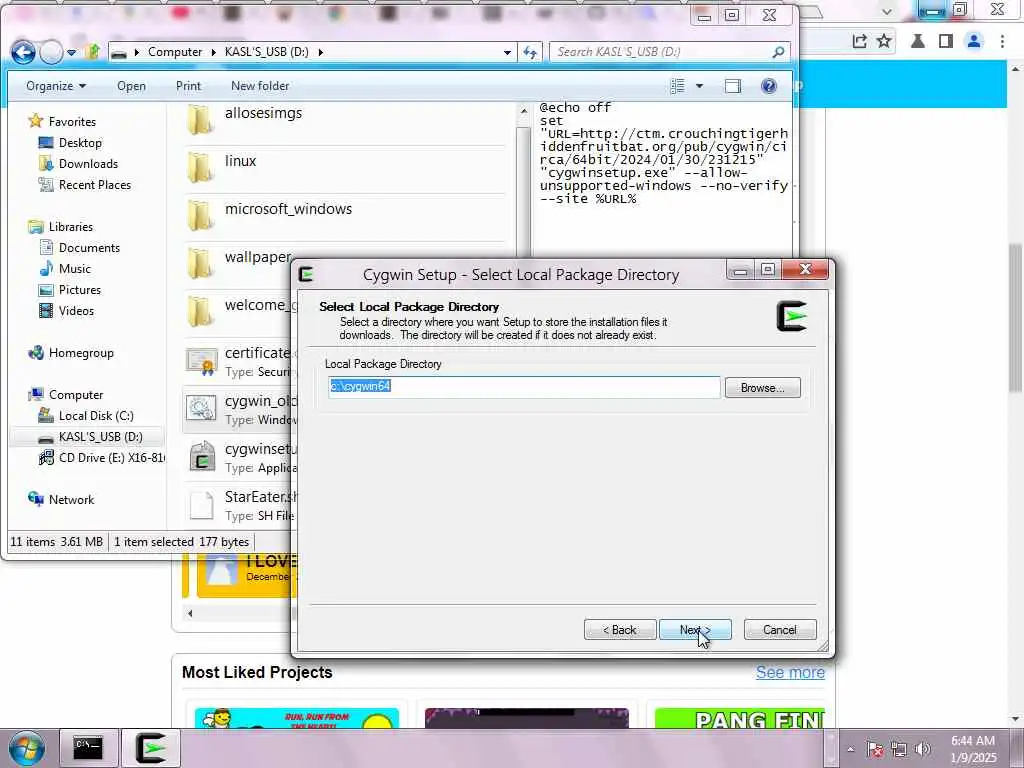Click the volume speaker tray icon
1024x768 pixels.
pyautogui.click(x=923, y=749)
